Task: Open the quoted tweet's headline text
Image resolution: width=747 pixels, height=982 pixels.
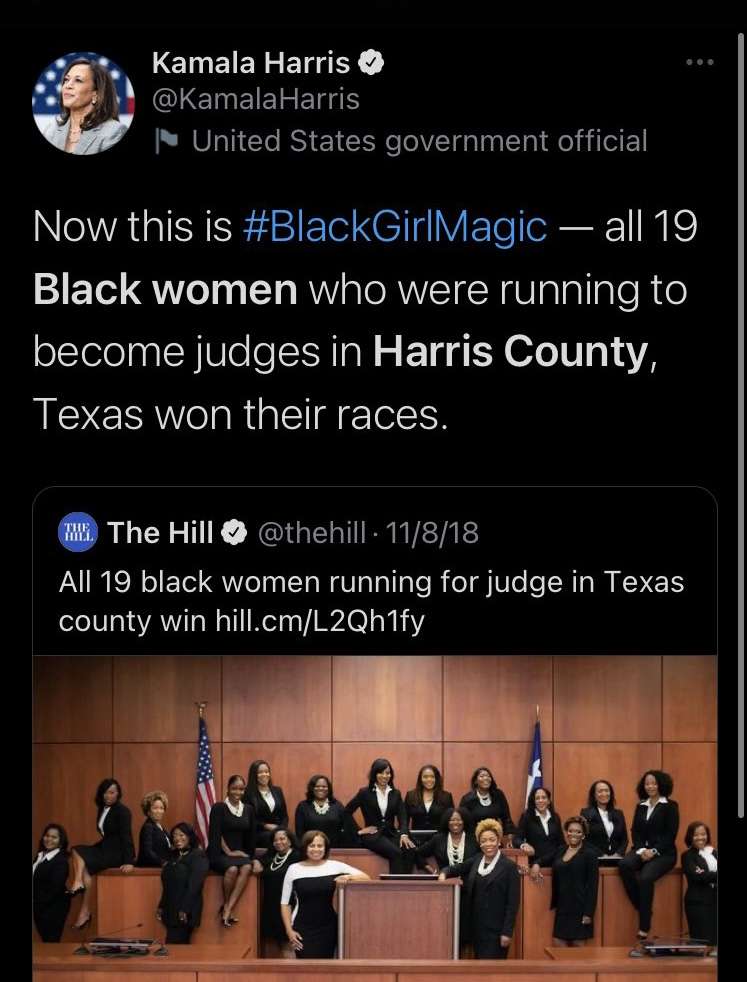Action: pyautogui.click(x=371, y=601)
